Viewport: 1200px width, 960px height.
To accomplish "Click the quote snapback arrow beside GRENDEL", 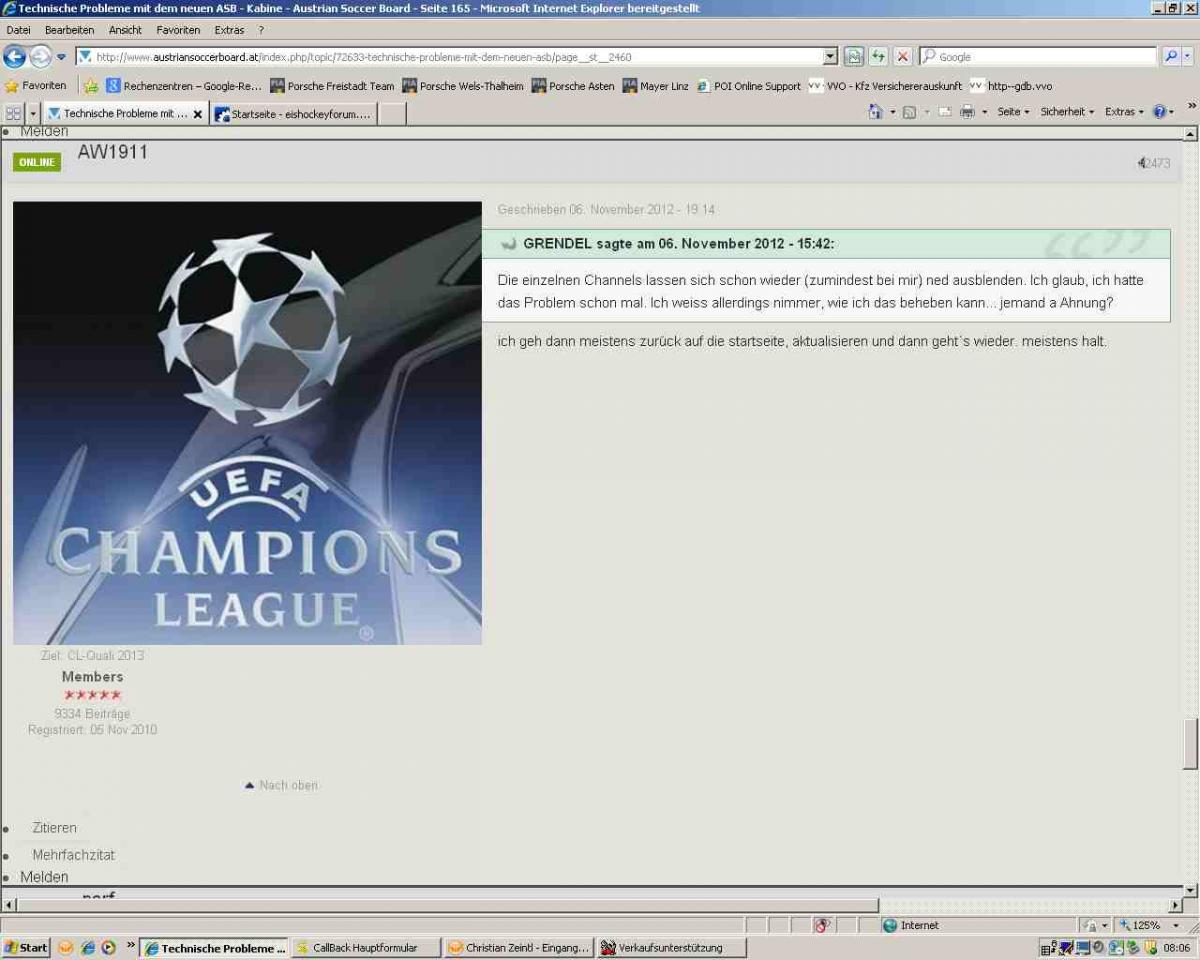I will tap(508, 244).
